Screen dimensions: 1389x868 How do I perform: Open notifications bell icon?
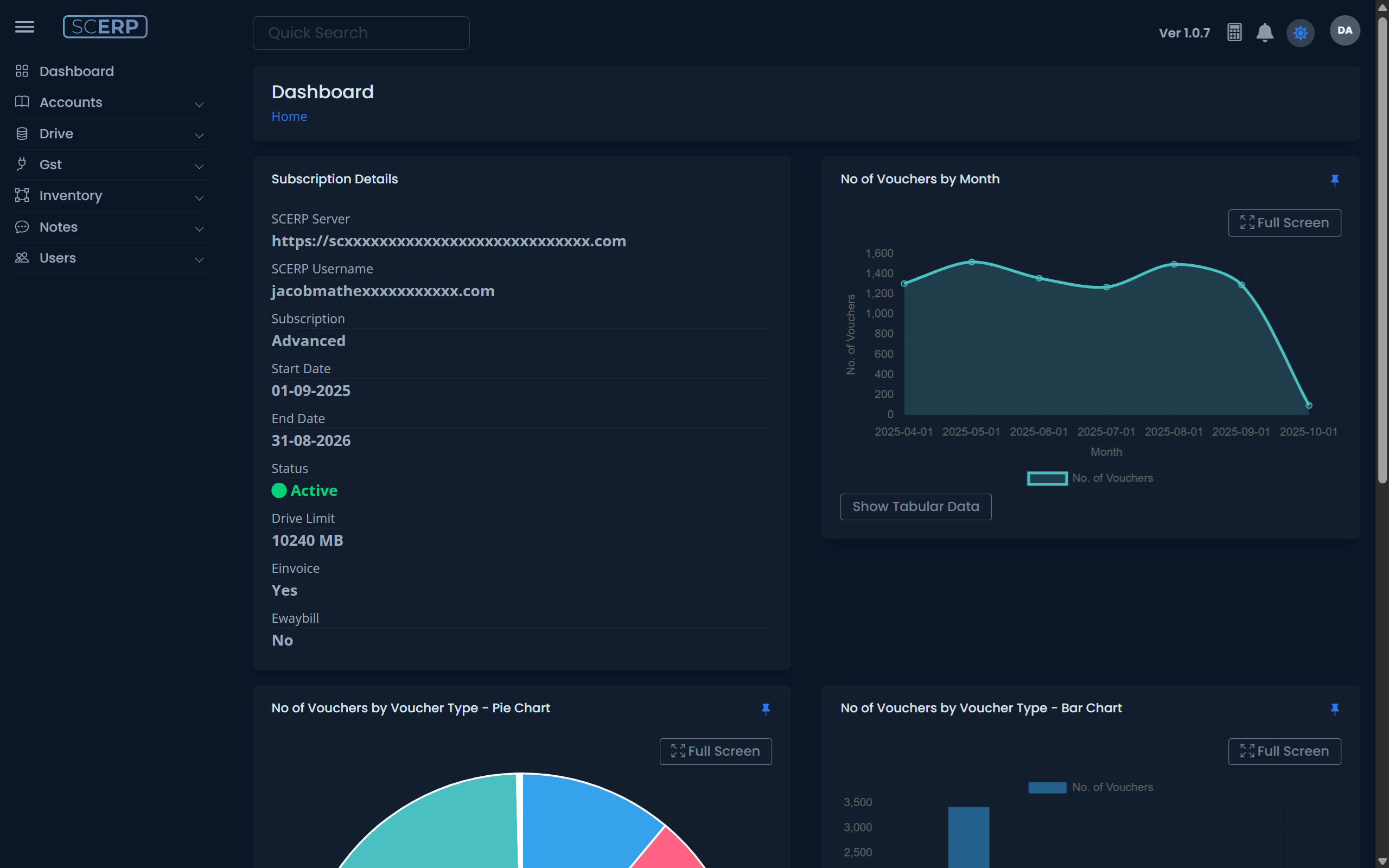(x=1264, y=32)
